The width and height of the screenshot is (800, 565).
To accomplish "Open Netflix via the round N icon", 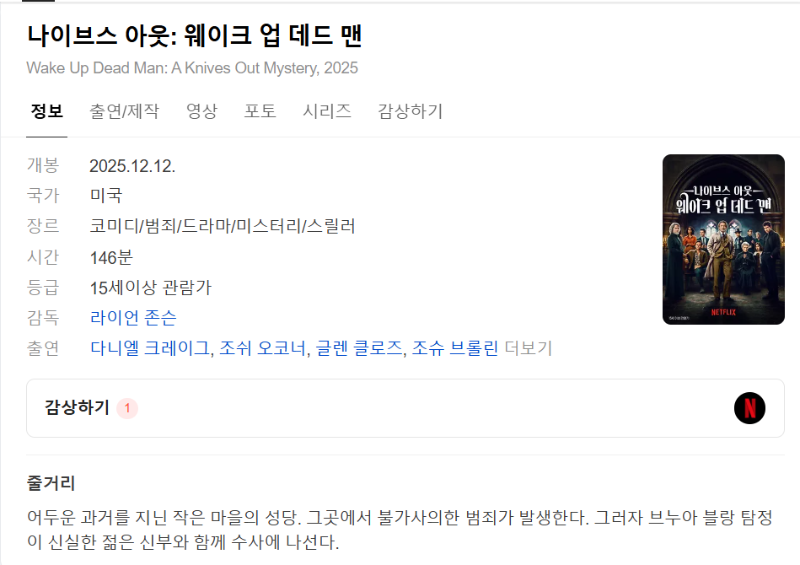I will (x=749, y=408).
